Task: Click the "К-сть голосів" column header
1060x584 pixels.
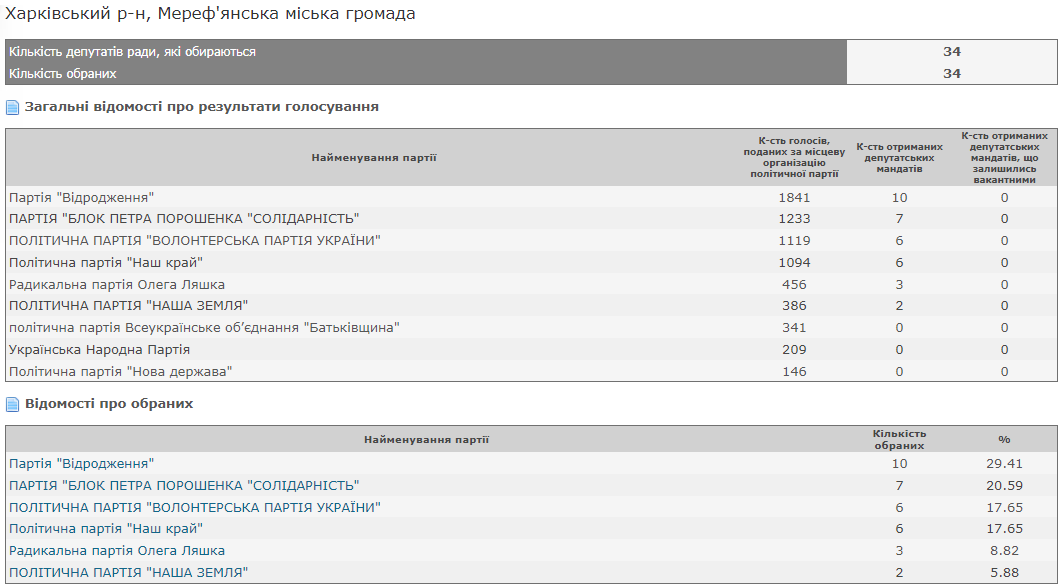Action: (x=794, y=157)
